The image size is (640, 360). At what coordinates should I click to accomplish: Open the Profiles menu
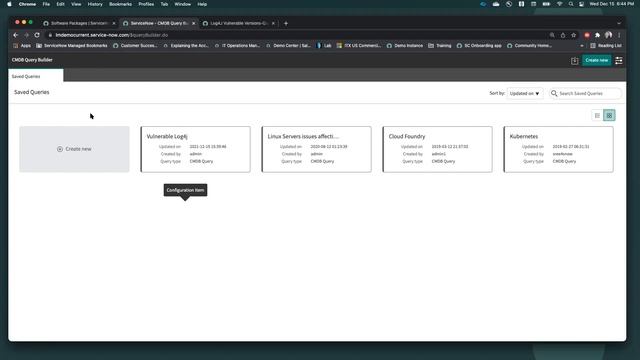pos(146,4)
